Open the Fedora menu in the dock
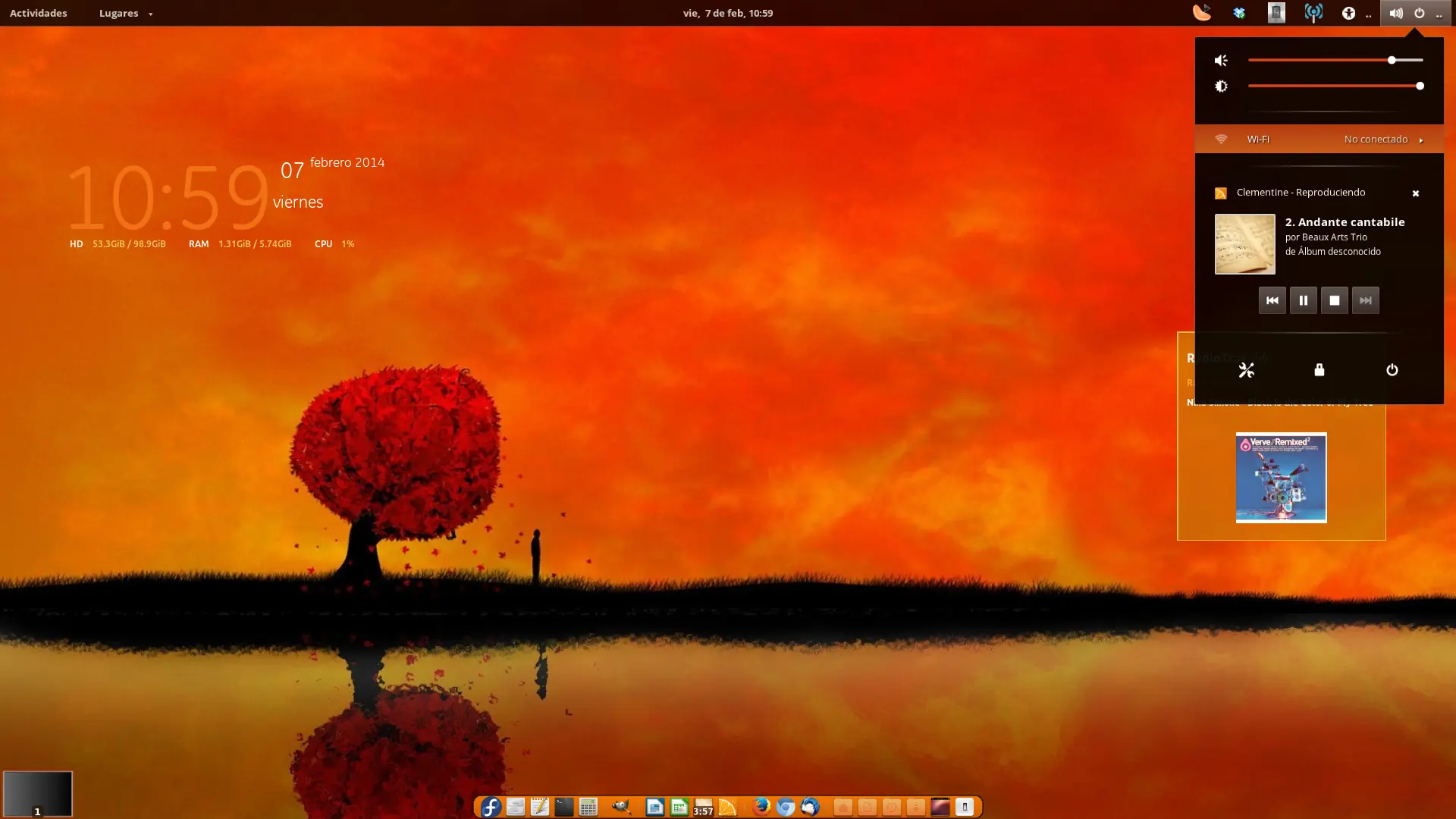This screenshot has width=1456, height=819. tap(491, 807)
